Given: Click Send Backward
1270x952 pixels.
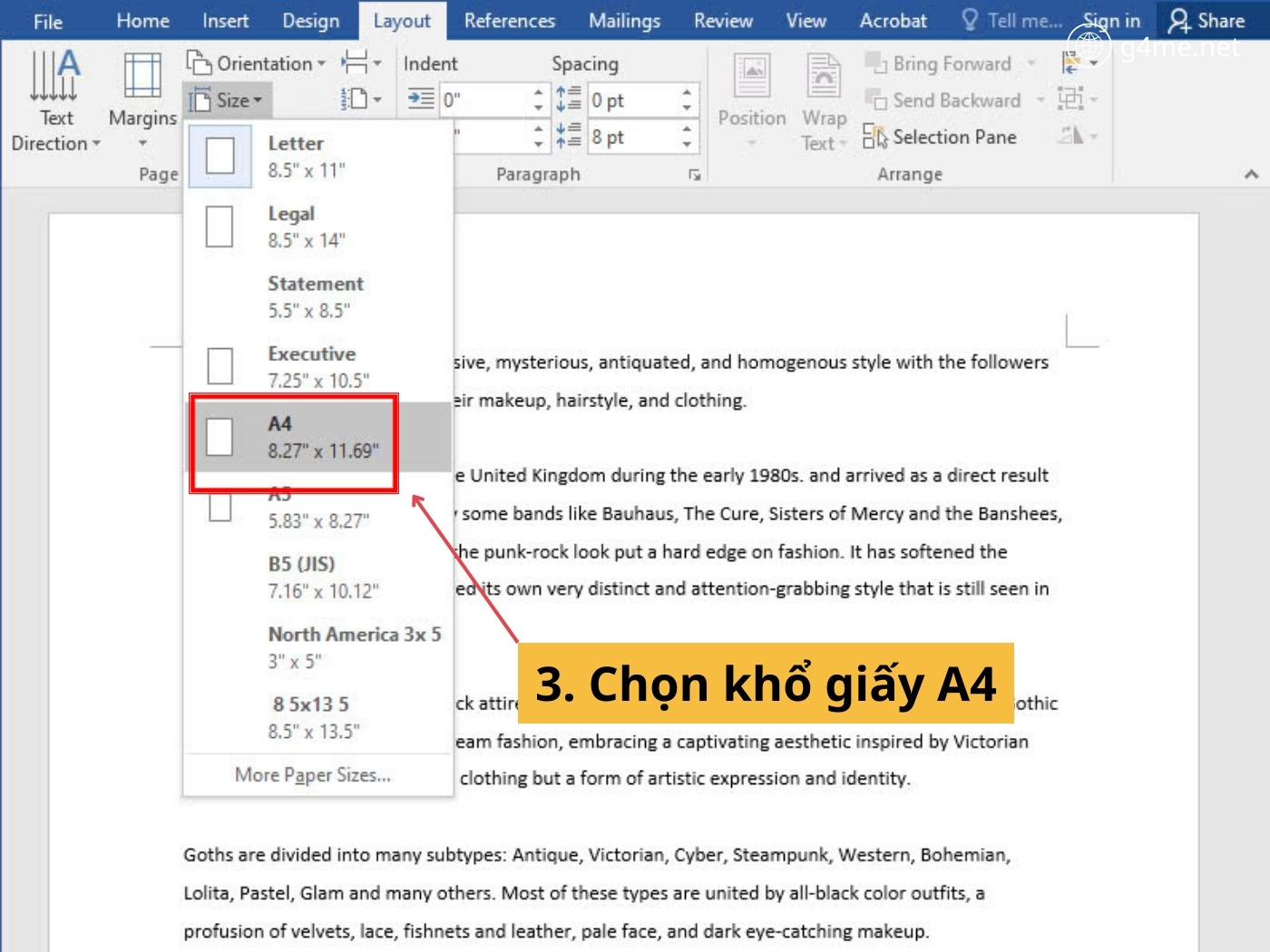Looking at the screenshot, I should (x=943, y=100).
